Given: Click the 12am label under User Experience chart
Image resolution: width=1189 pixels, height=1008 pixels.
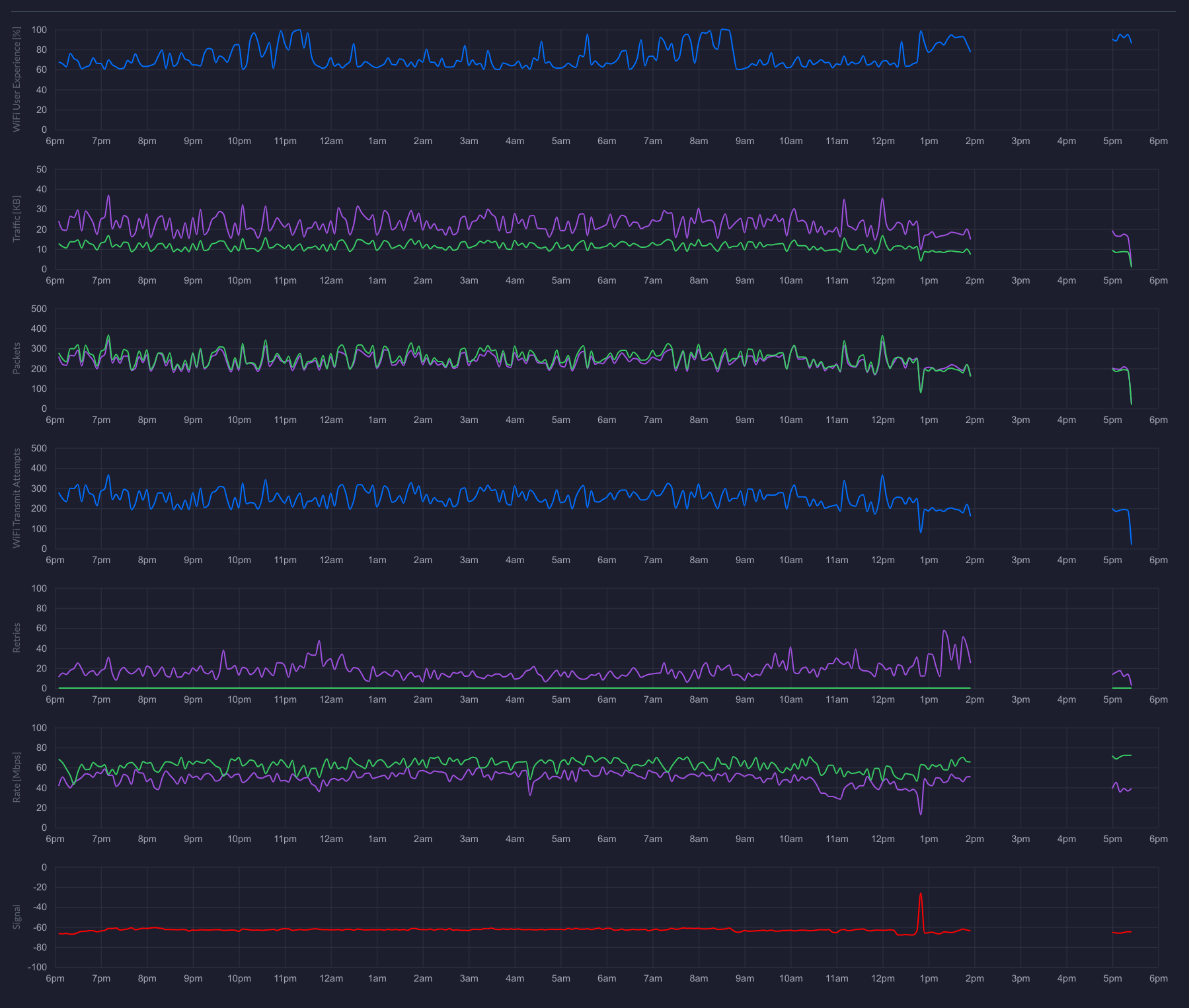Looking at the screenshot, I should pyautogui.click(x=331, y=141).
